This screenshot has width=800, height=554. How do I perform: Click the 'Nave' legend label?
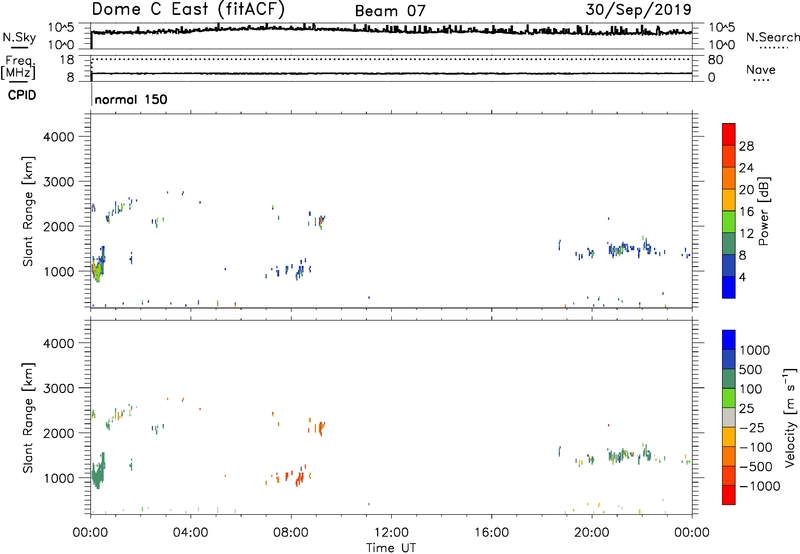tap(761, 69)
